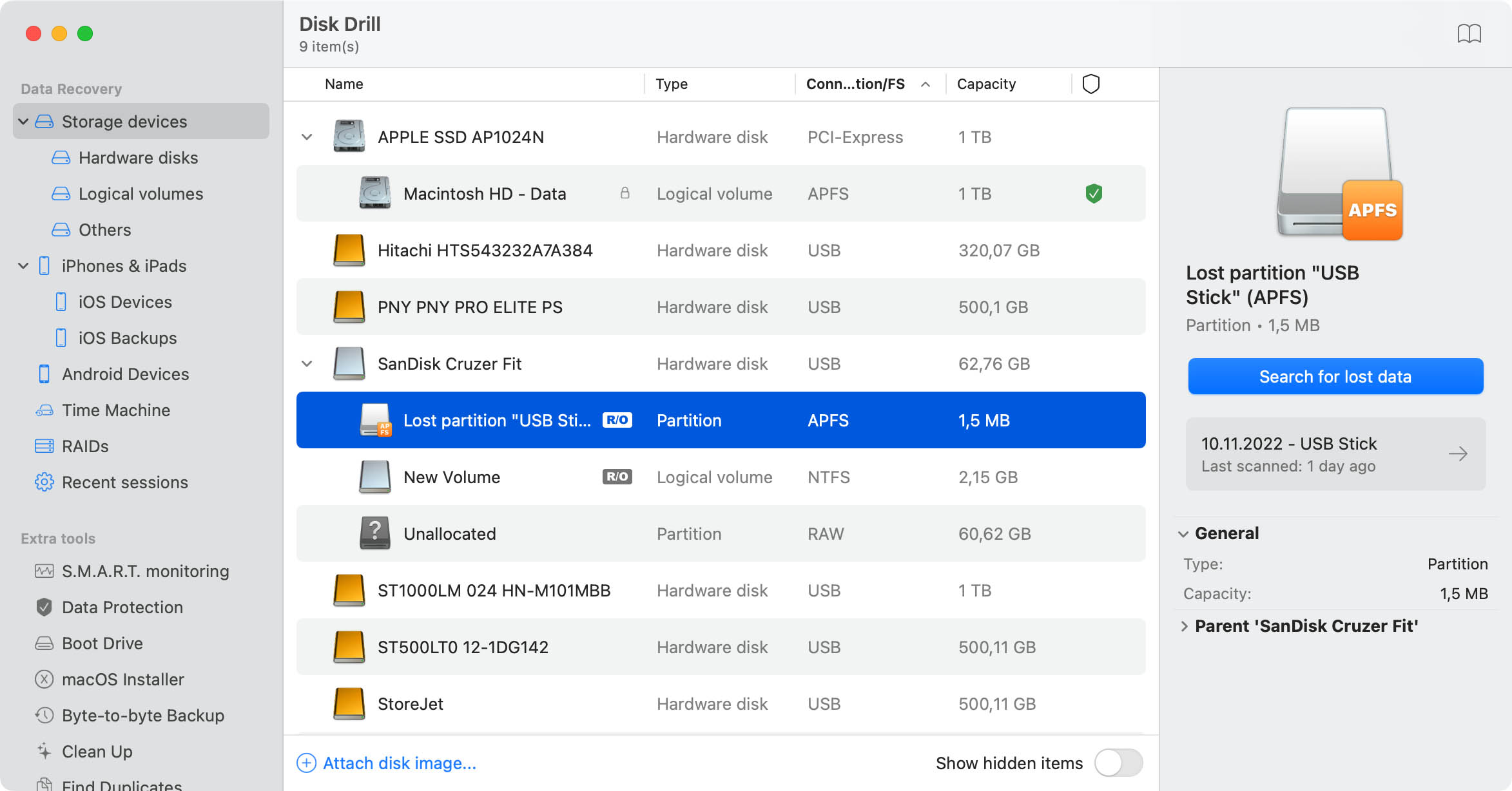Click Attach disk image link
Viewport: 1512px width, 791px height.
pyautogui.click(x=387, y=763)
